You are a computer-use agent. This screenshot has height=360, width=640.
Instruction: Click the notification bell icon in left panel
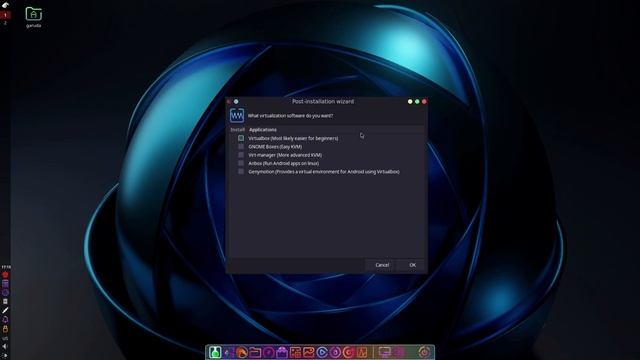click(5, 320)
